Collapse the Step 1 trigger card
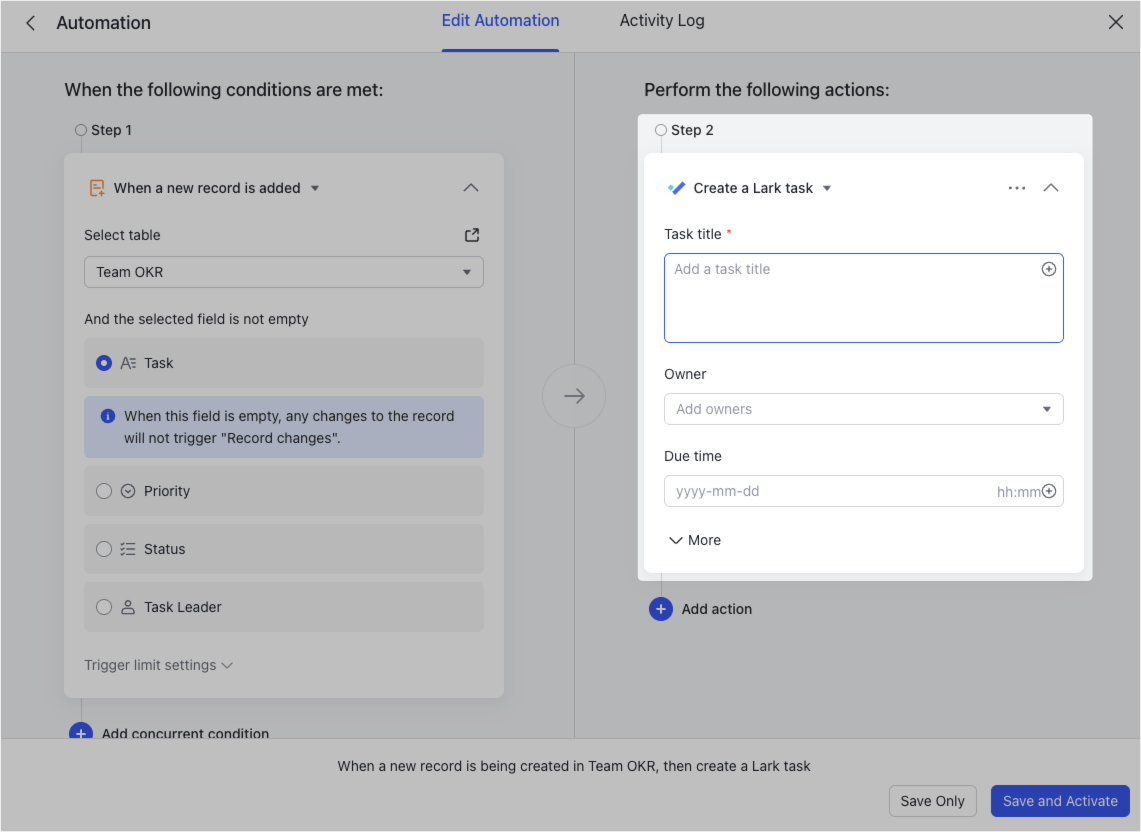 click(x=471, y=188)
